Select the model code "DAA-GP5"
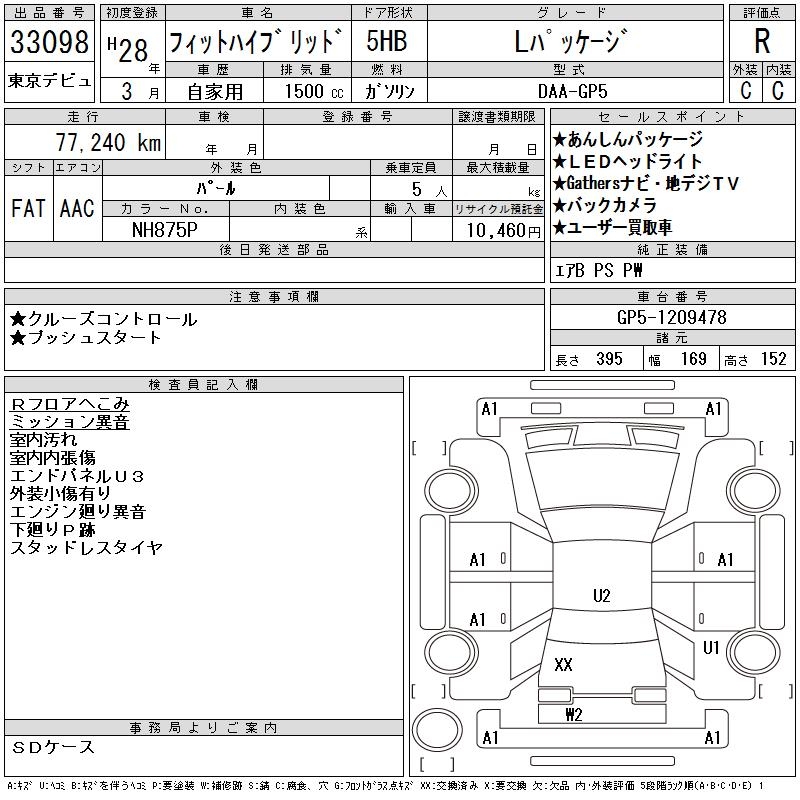 tap(572, 91)
